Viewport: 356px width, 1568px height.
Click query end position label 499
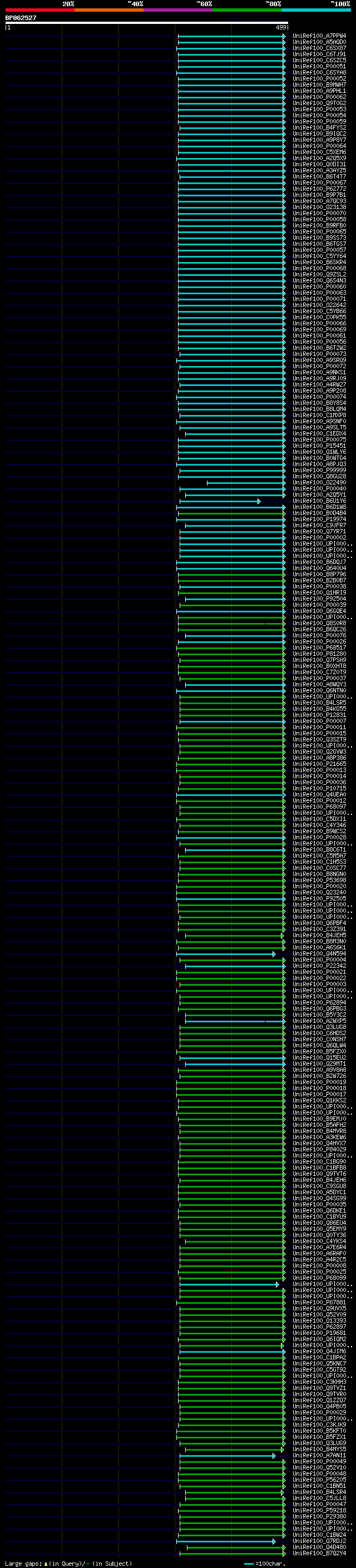click(x=281, y=27)
